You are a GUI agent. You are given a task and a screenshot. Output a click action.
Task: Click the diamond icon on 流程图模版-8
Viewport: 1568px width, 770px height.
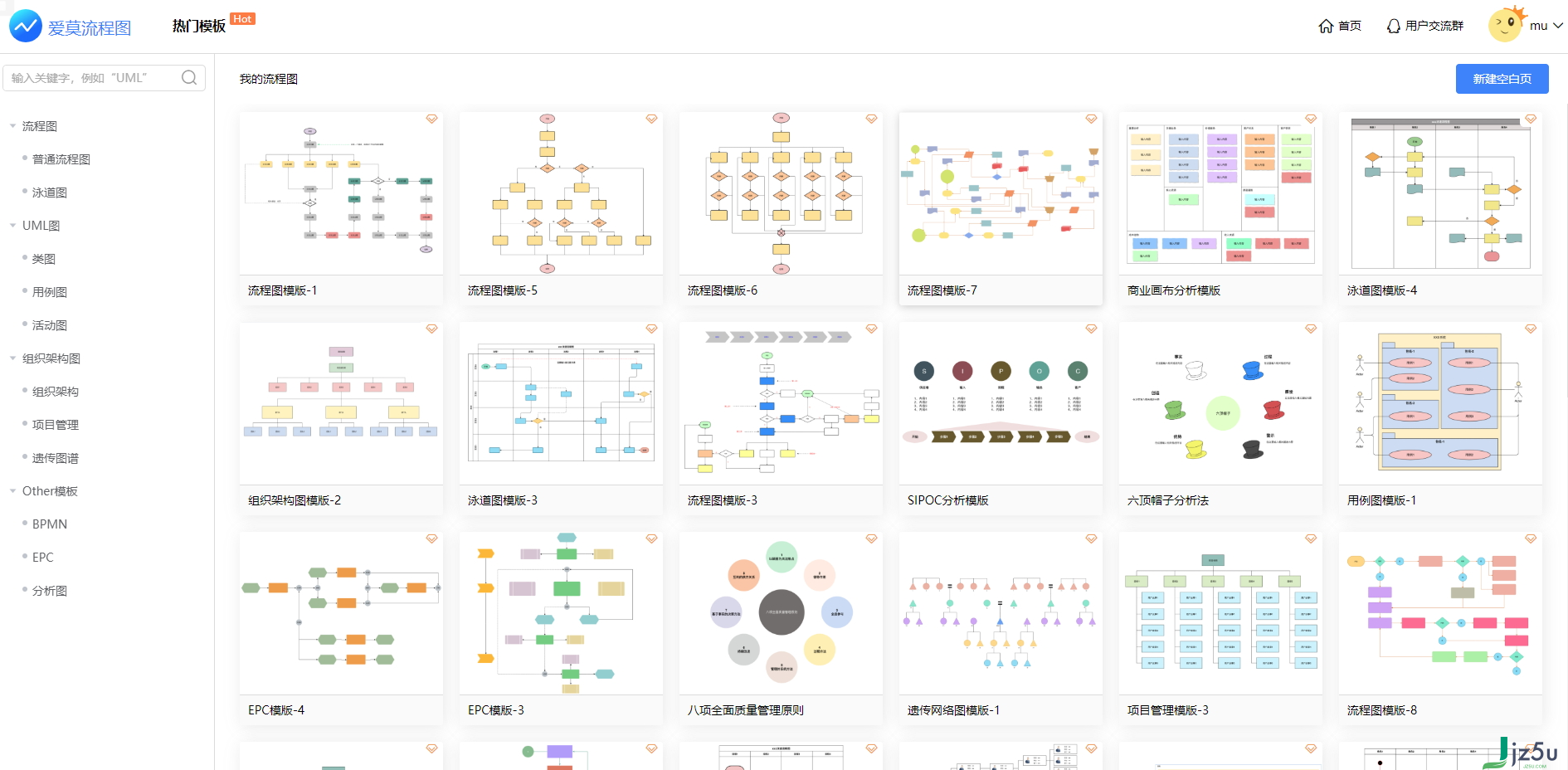pyautogui.click(x=1531, y=539)
